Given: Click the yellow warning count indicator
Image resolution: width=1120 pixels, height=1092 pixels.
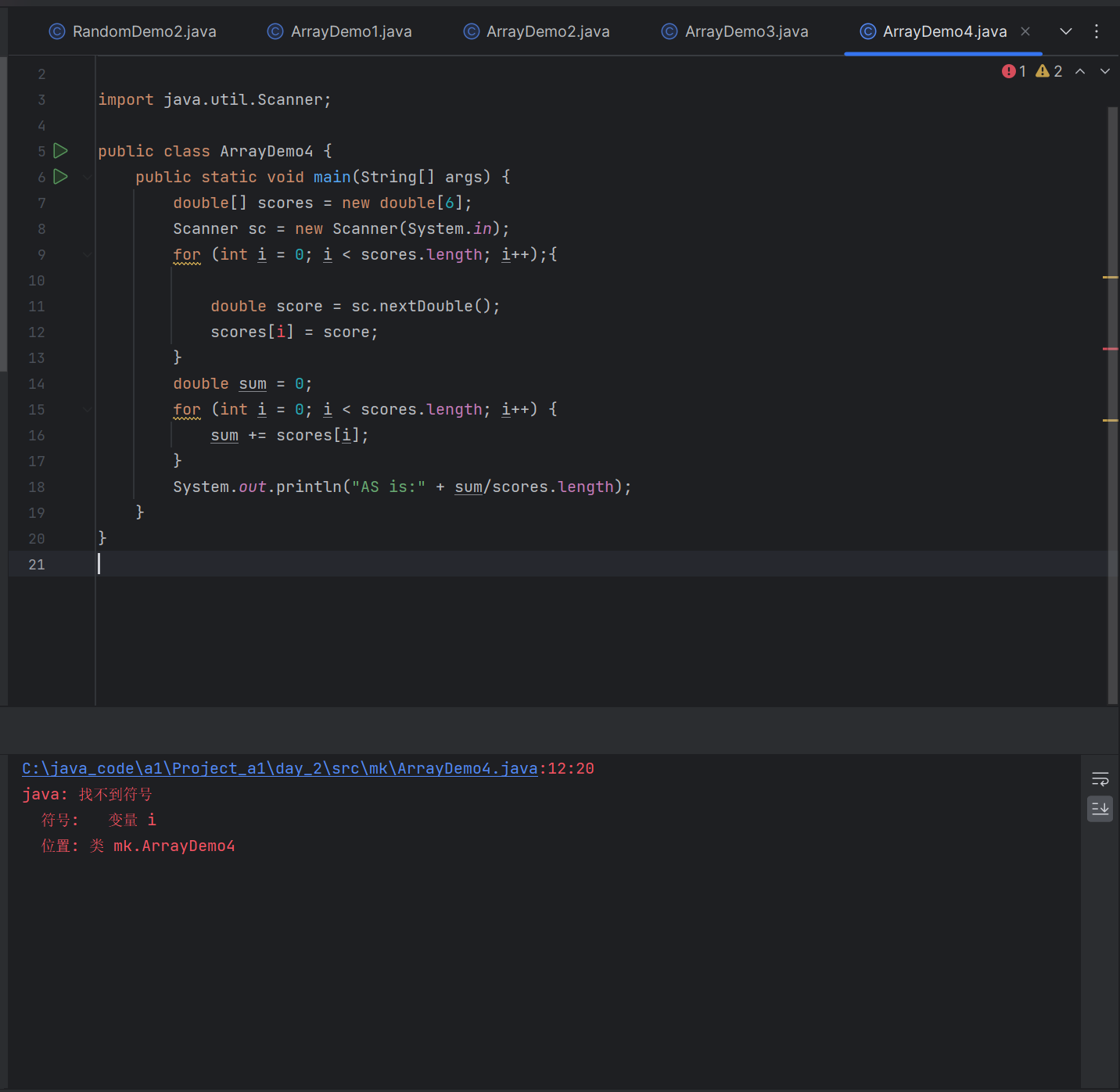Looking at the screenshot, I should [x=1049, y=71].
